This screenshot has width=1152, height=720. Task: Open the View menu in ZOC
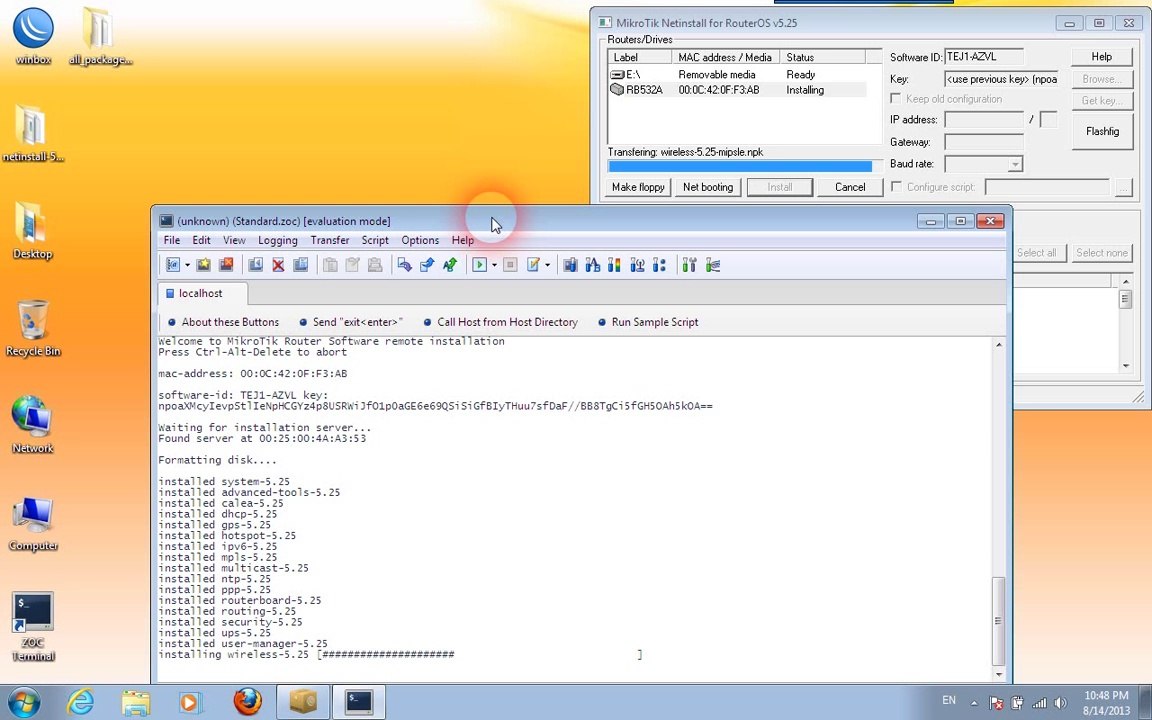click(234, 240)
